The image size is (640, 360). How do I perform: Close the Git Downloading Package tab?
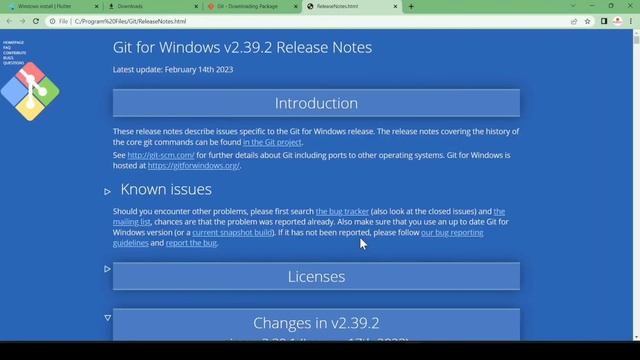click(x=296, y=7)
